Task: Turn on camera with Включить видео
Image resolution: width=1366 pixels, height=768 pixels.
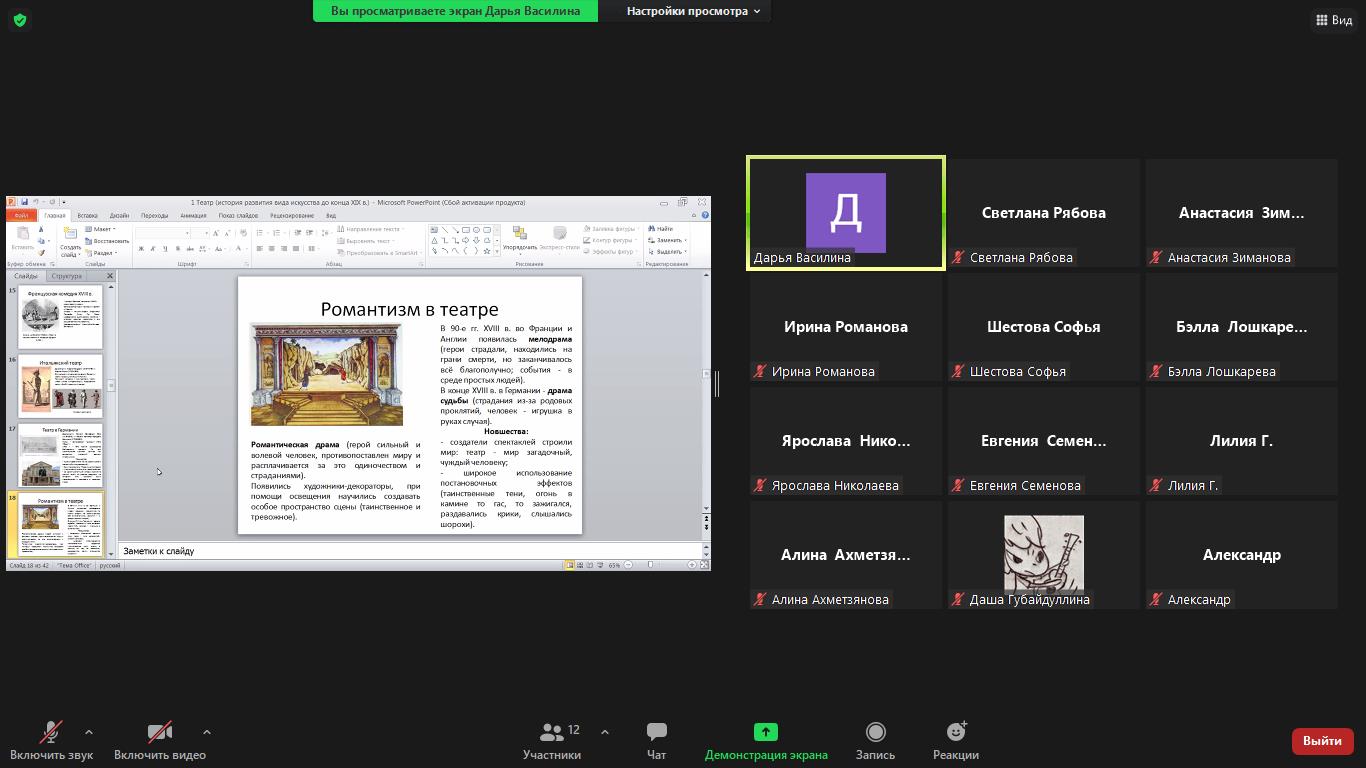Action: pos(159,733)
